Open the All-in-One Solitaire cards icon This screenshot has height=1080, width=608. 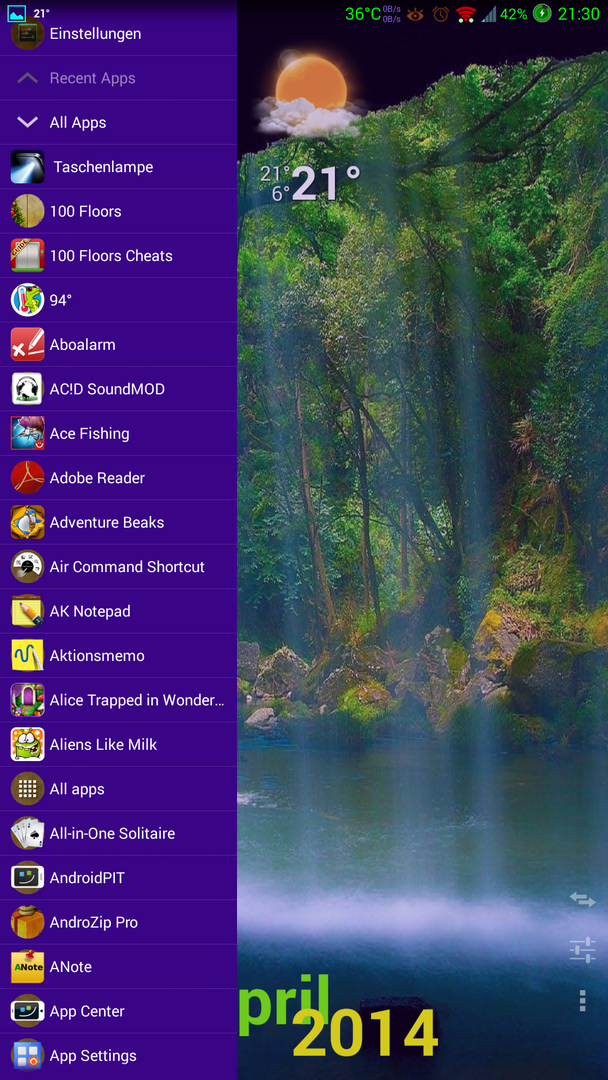(x=28, y=833)
